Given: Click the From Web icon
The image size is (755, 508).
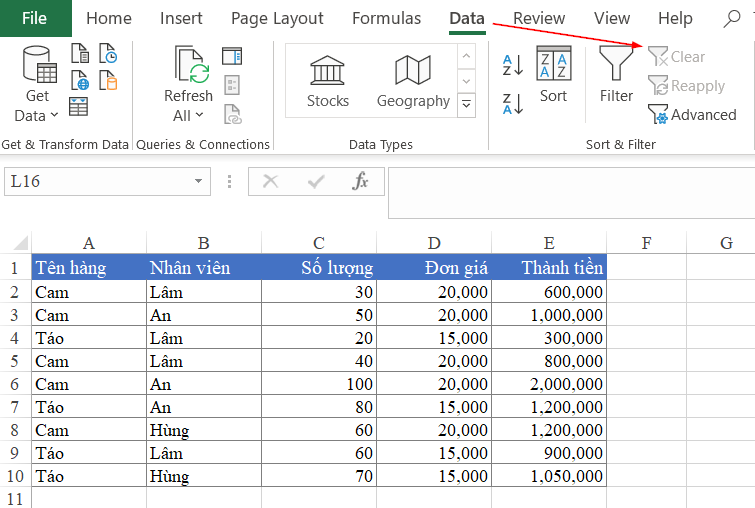Looking at the screenshot, I should tap(80, 82).
